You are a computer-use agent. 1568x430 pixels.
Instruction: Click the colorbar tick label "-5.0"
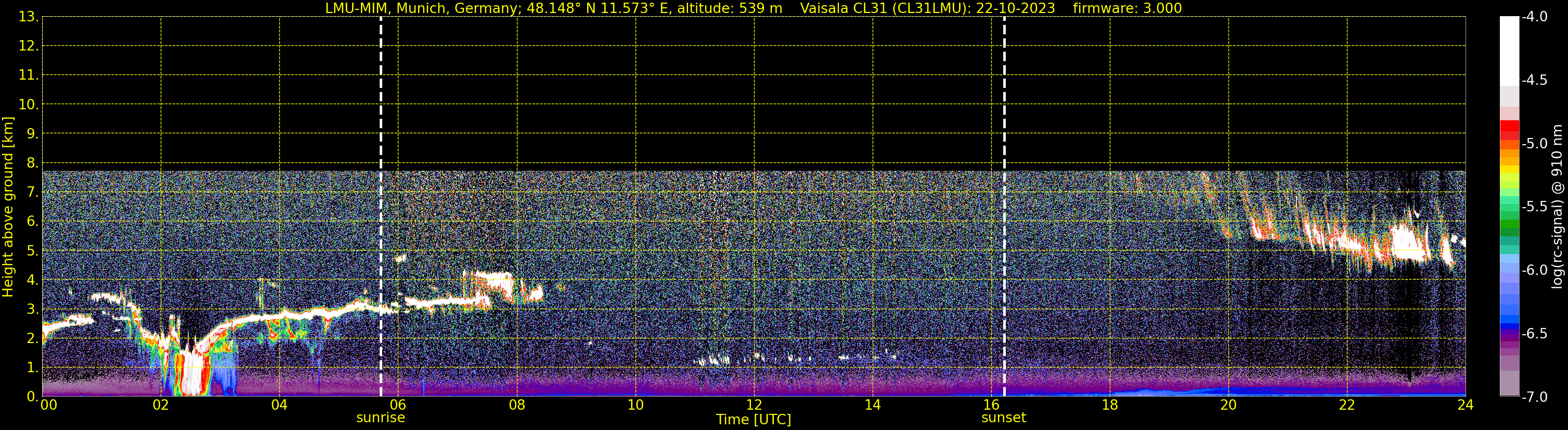point(1535,143)
